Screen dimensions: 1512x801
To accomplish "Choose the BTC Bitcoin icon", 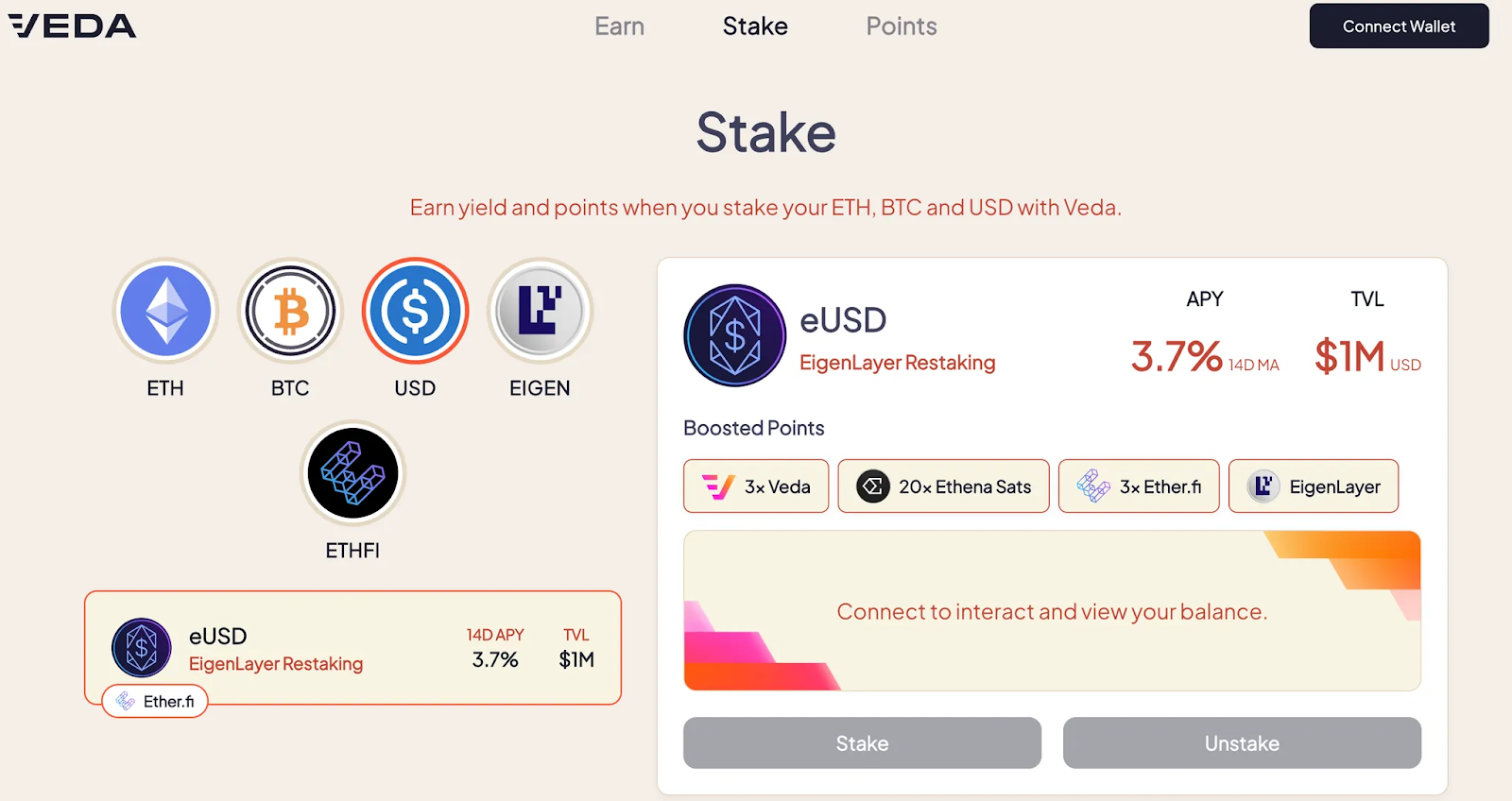I will click(290, 311).
